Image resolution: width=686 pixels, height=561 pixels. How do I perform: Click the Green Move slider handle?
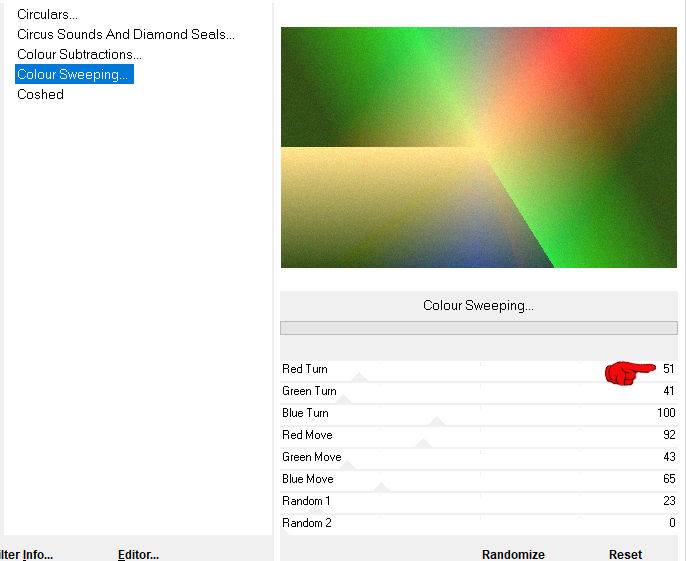(x=346, y=465)
